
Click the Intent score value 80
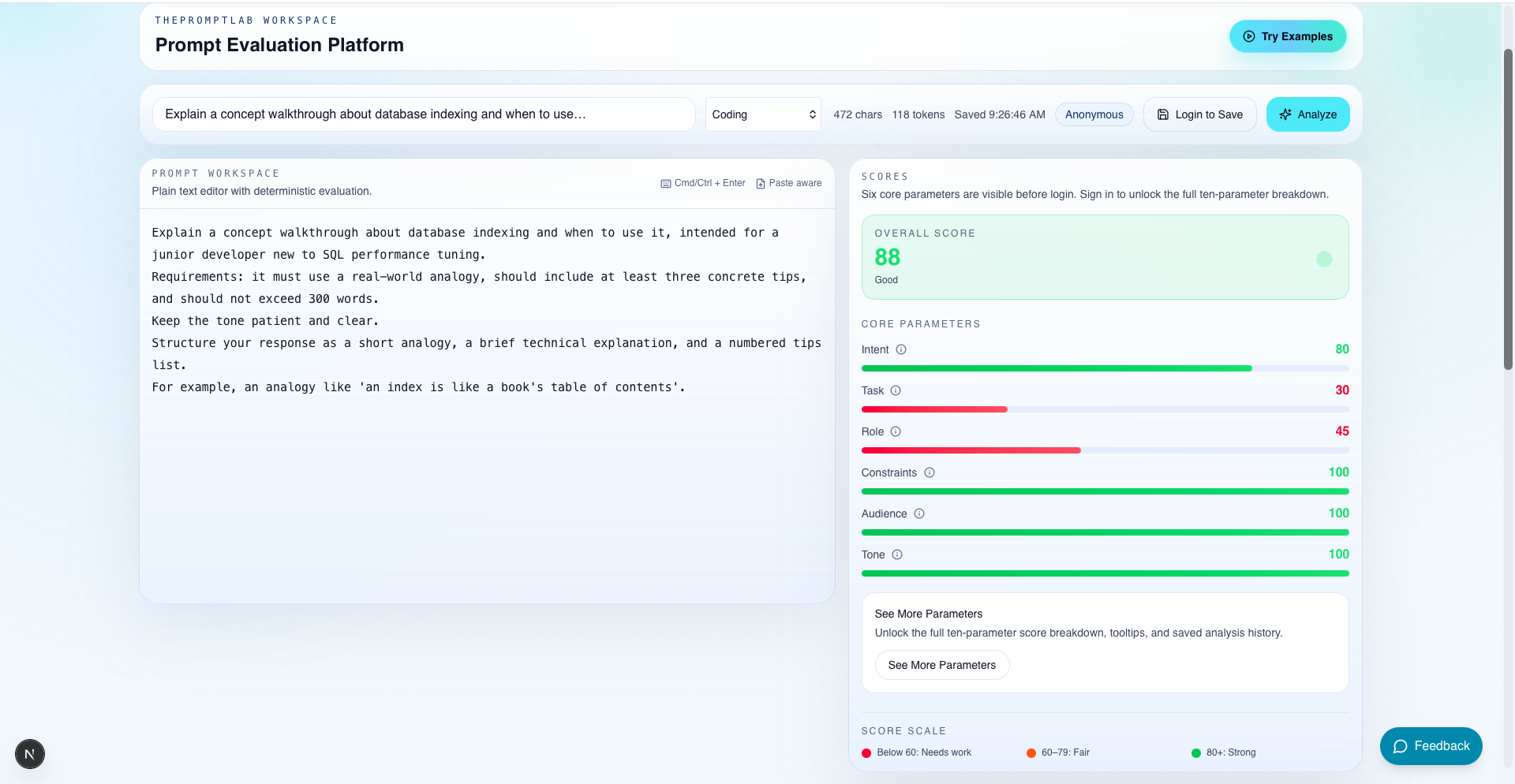click(1342, 349)
